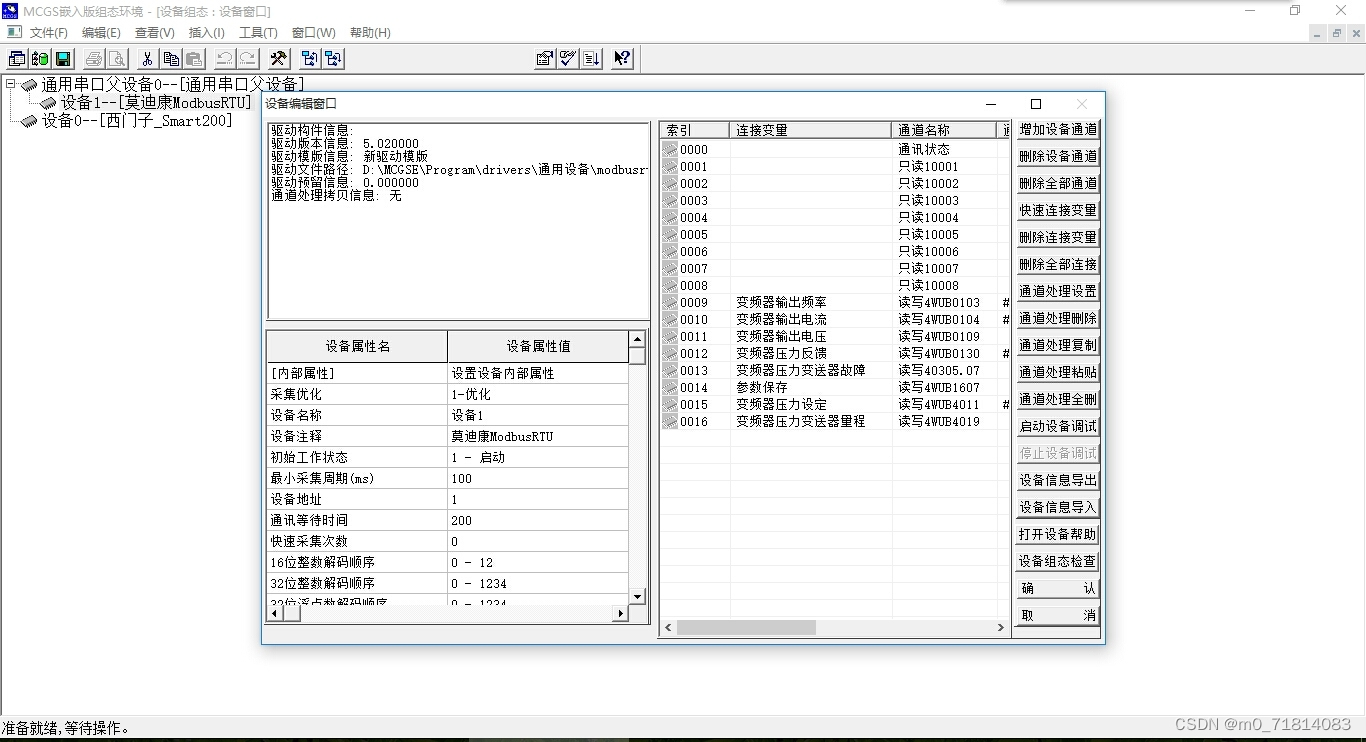Click the 设备地址 value cell 1
The width and height of the screenshot is (1366, 742).
[x=538, y=499]
